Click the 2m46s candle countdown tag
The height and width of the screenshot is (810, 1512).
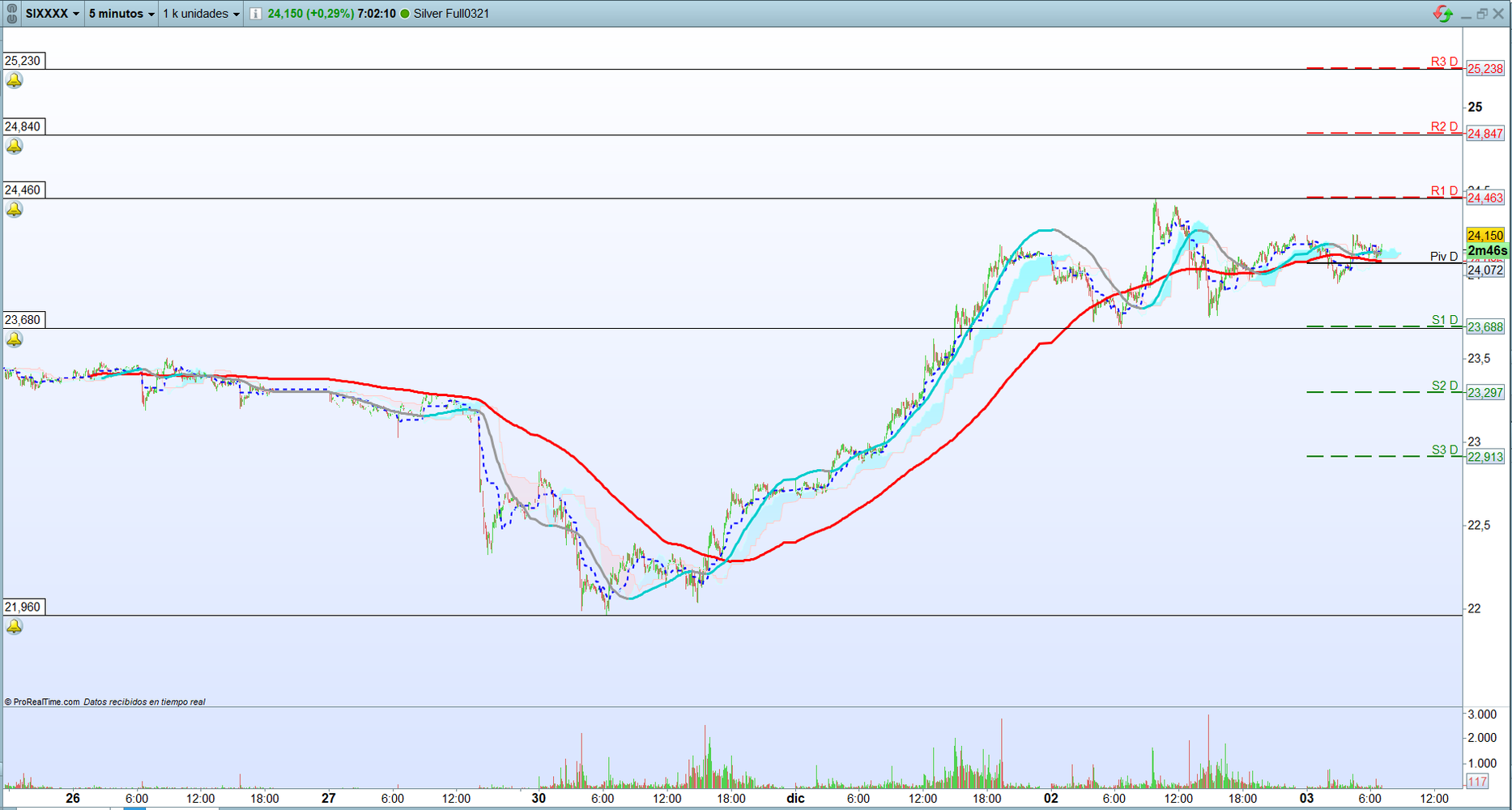point(1488,251)
